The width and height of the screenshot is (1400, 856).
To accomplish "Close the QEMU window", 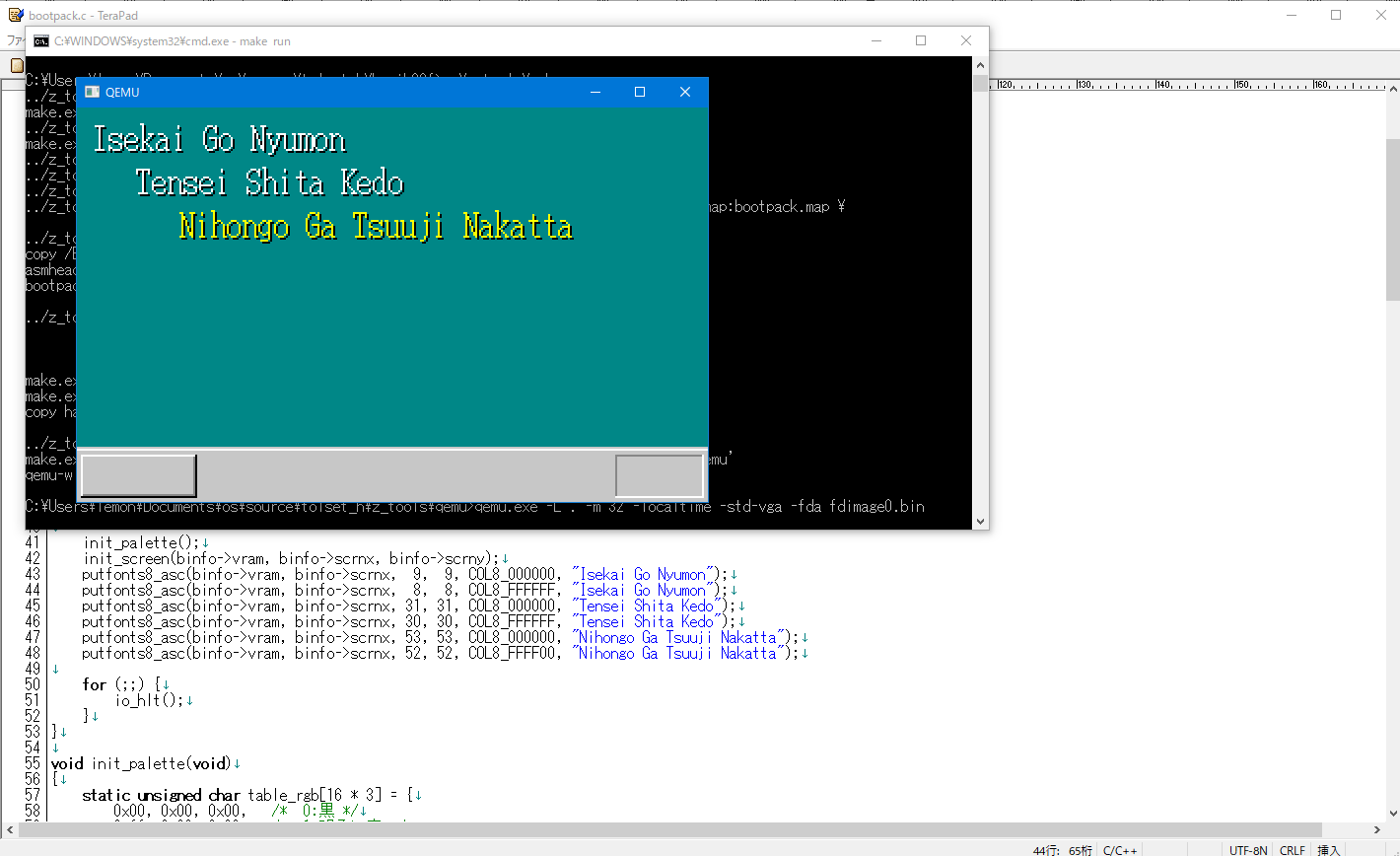I will 685,92.
